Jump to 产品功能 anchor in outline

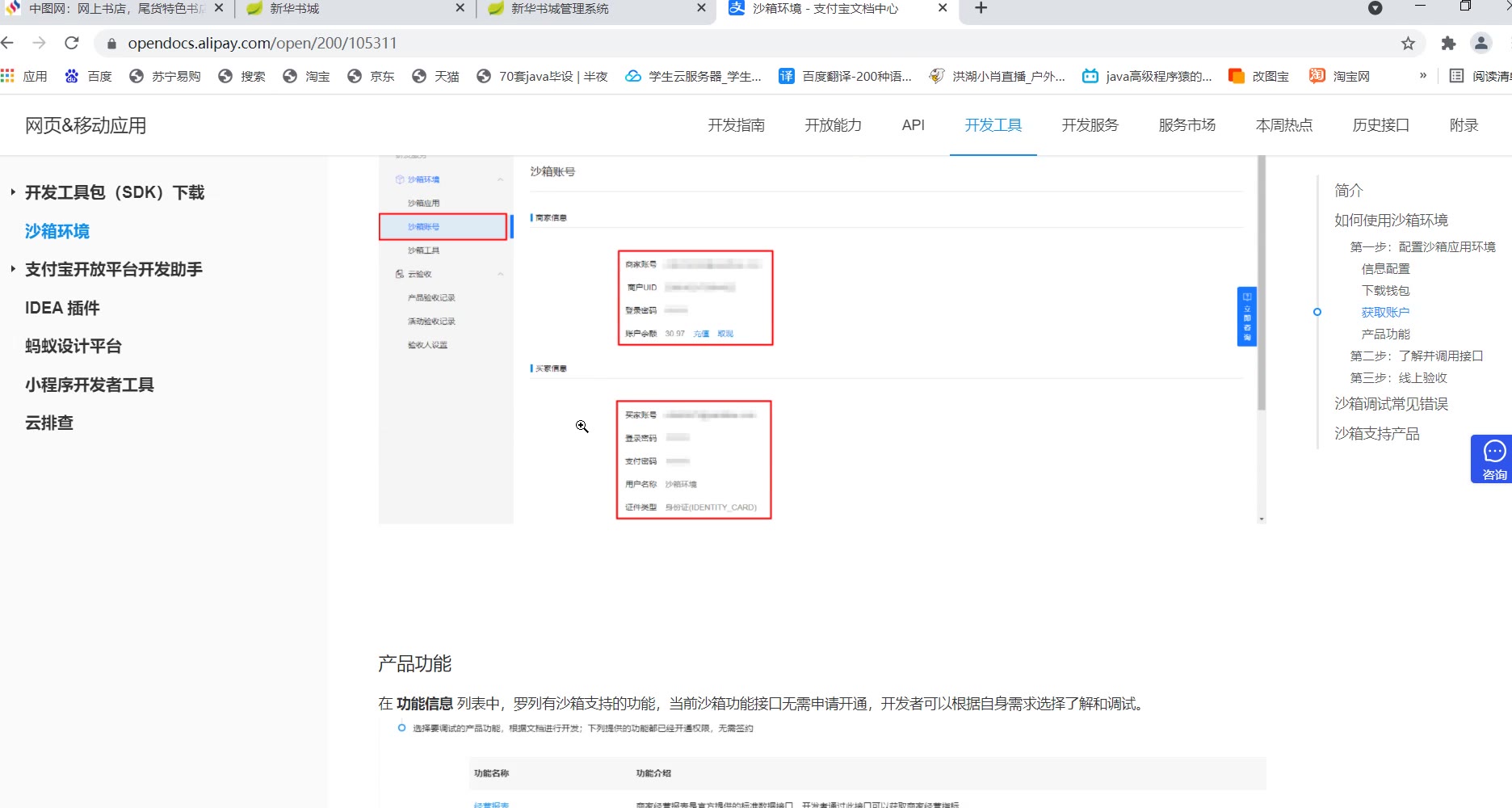coord(1385,334)
